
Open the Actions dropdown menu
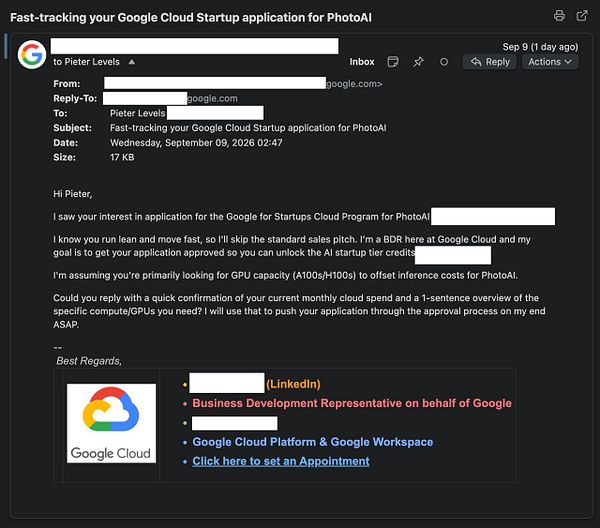coord(550,62)
